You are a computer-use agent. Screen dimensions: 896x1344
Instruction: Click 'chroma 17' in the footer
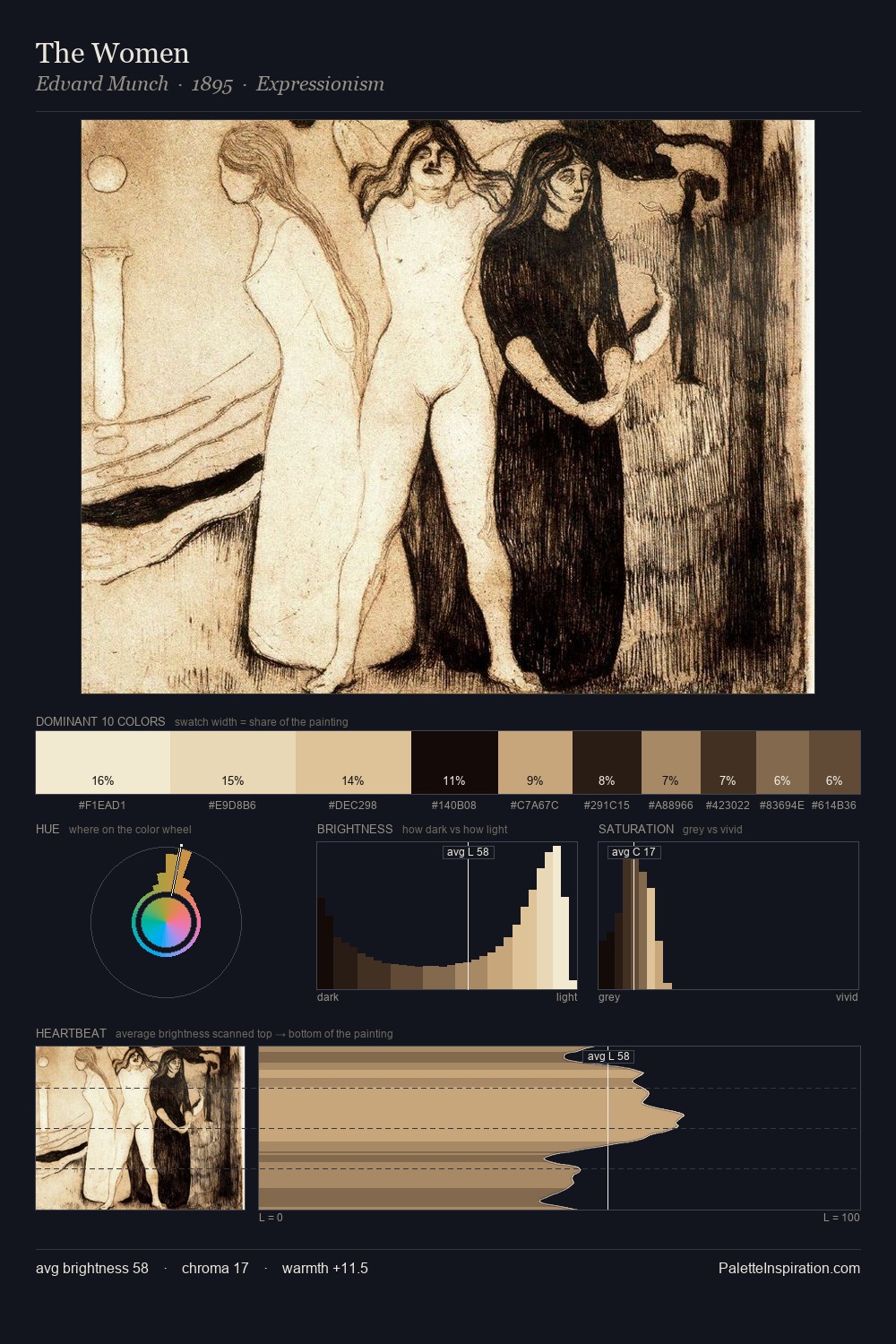pyautogui.click(x=215, y=1268)
